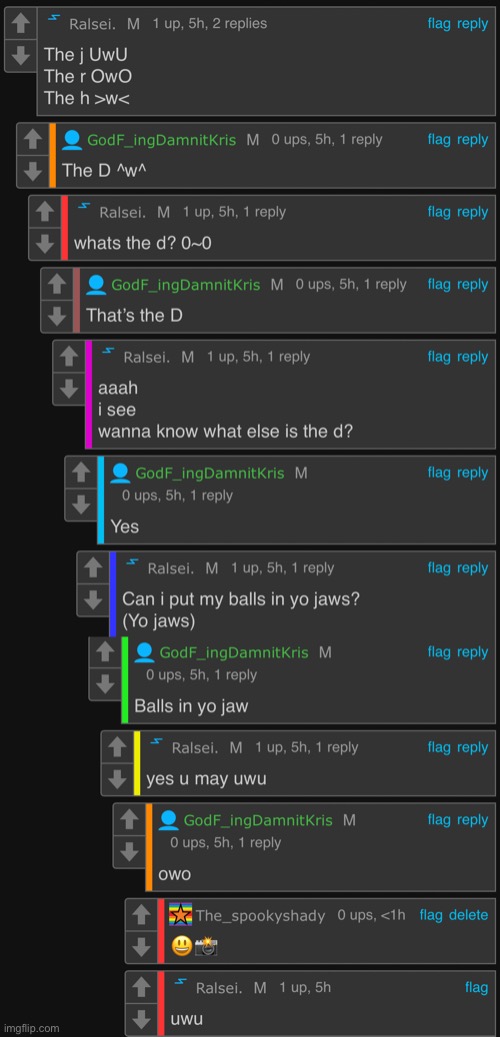Reply to Ralsei's top comment
Image resolution: width=500 pixels, height=1037 pixels.
[x=472, y=24]
